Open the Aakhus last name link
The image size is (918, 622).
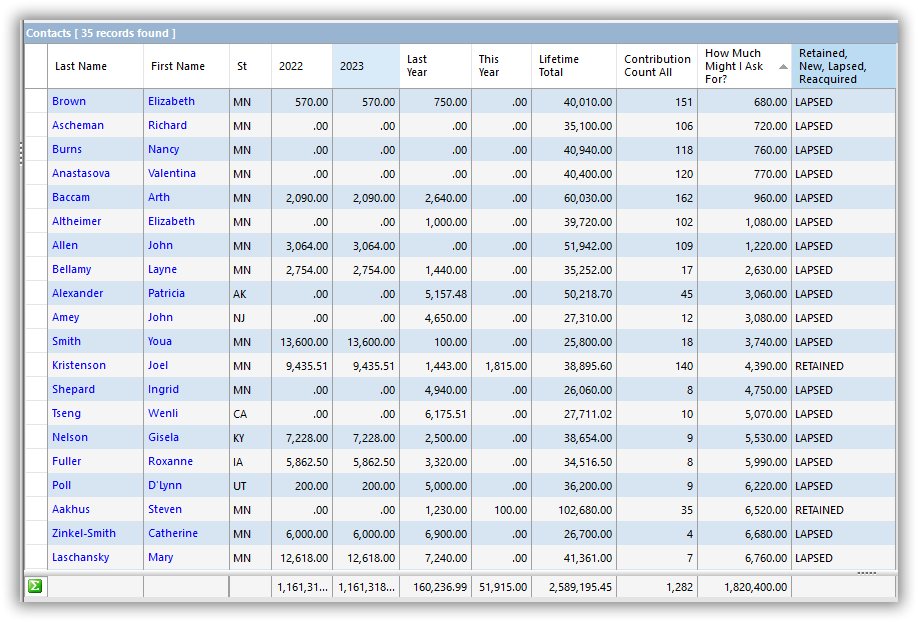[x=71, y=510]
